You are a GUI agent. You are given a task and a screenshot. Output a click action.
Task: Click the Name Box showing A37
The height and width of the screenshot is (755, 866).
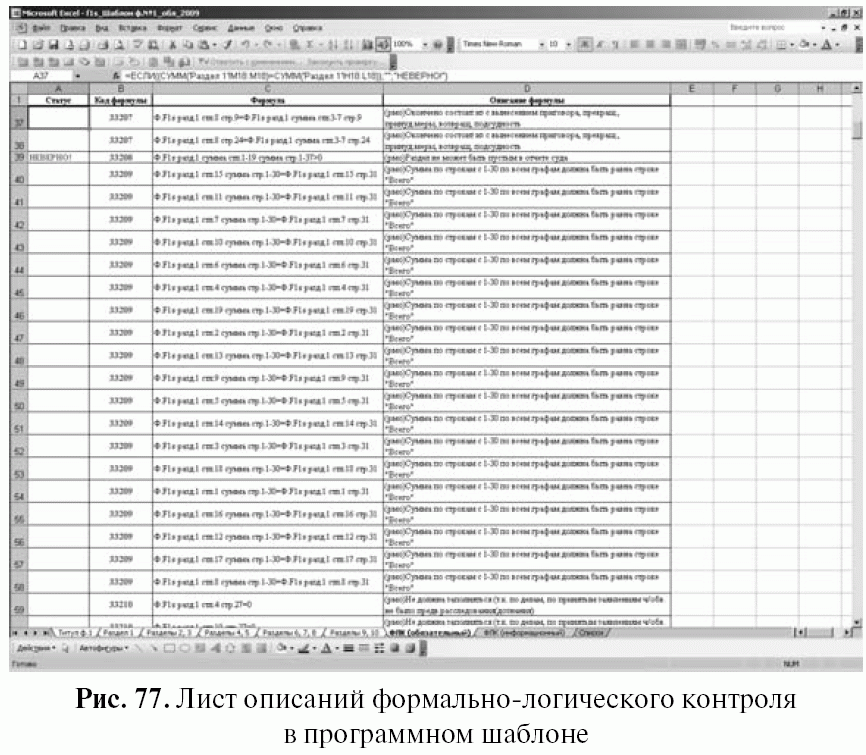click(x=41, y=76)
